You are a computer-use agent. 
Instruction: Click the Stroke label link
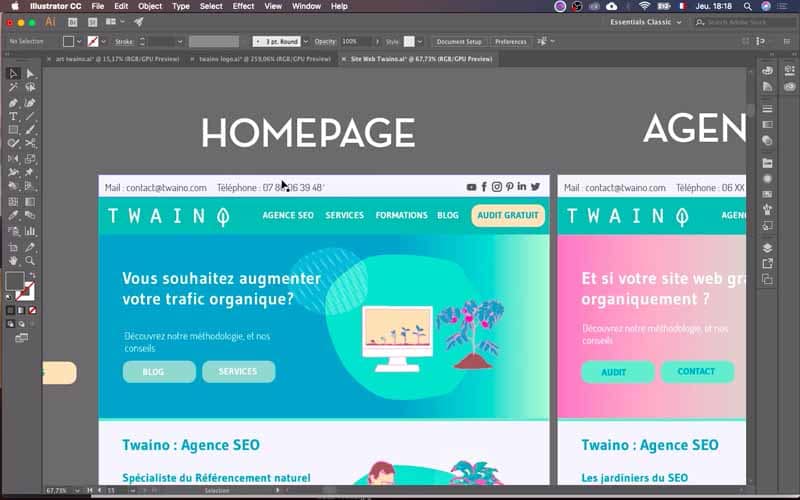[x=124, y=41]
